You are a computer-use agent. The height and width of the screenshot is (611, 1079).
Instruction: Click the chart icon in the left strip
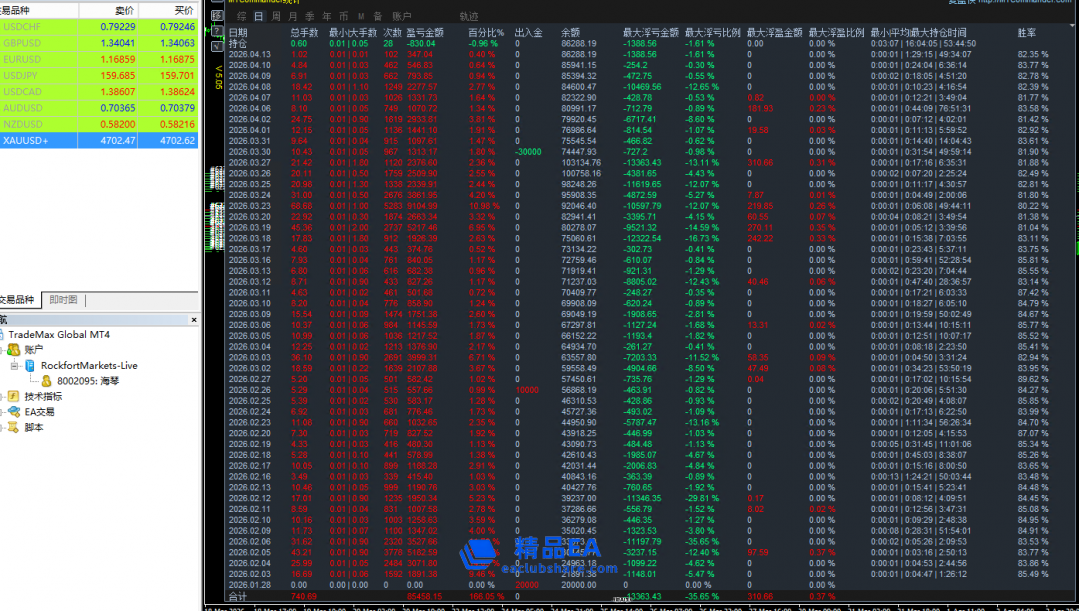[x=217, y=15]
